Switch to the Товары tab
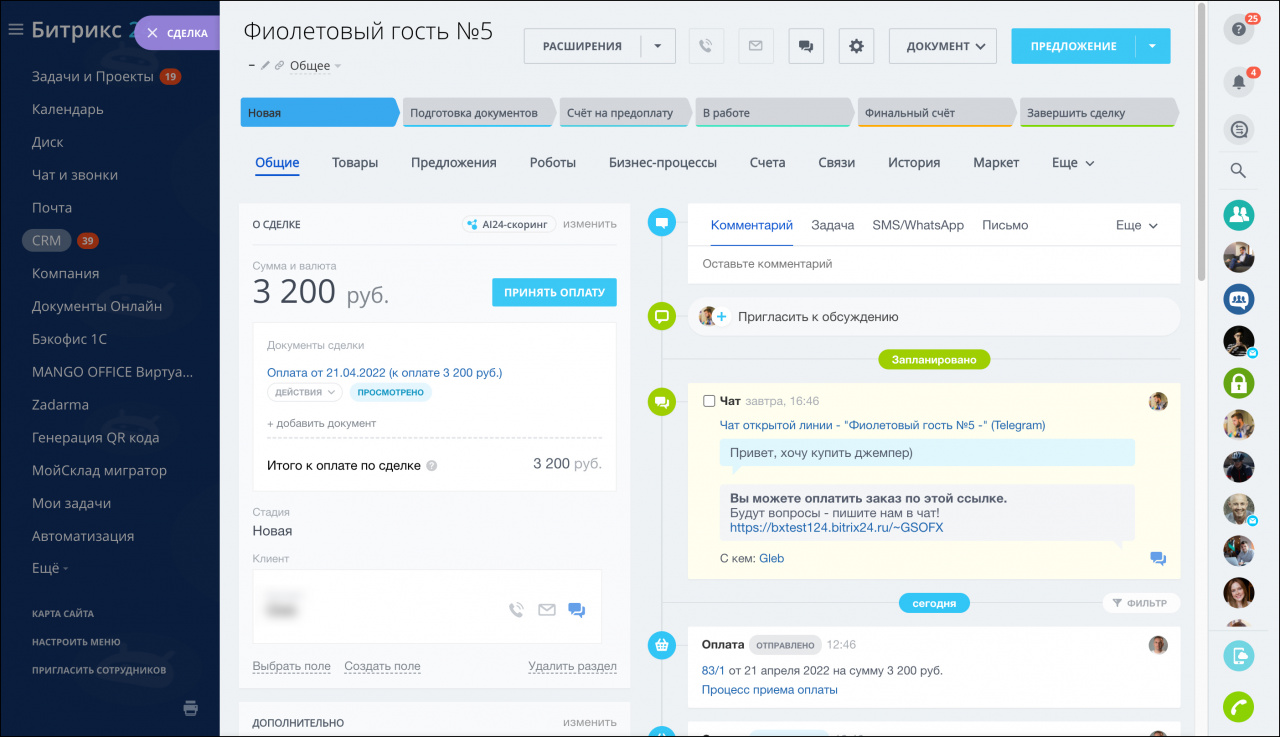Screen dimensions: 1280x737 click(x=355, y=163)
